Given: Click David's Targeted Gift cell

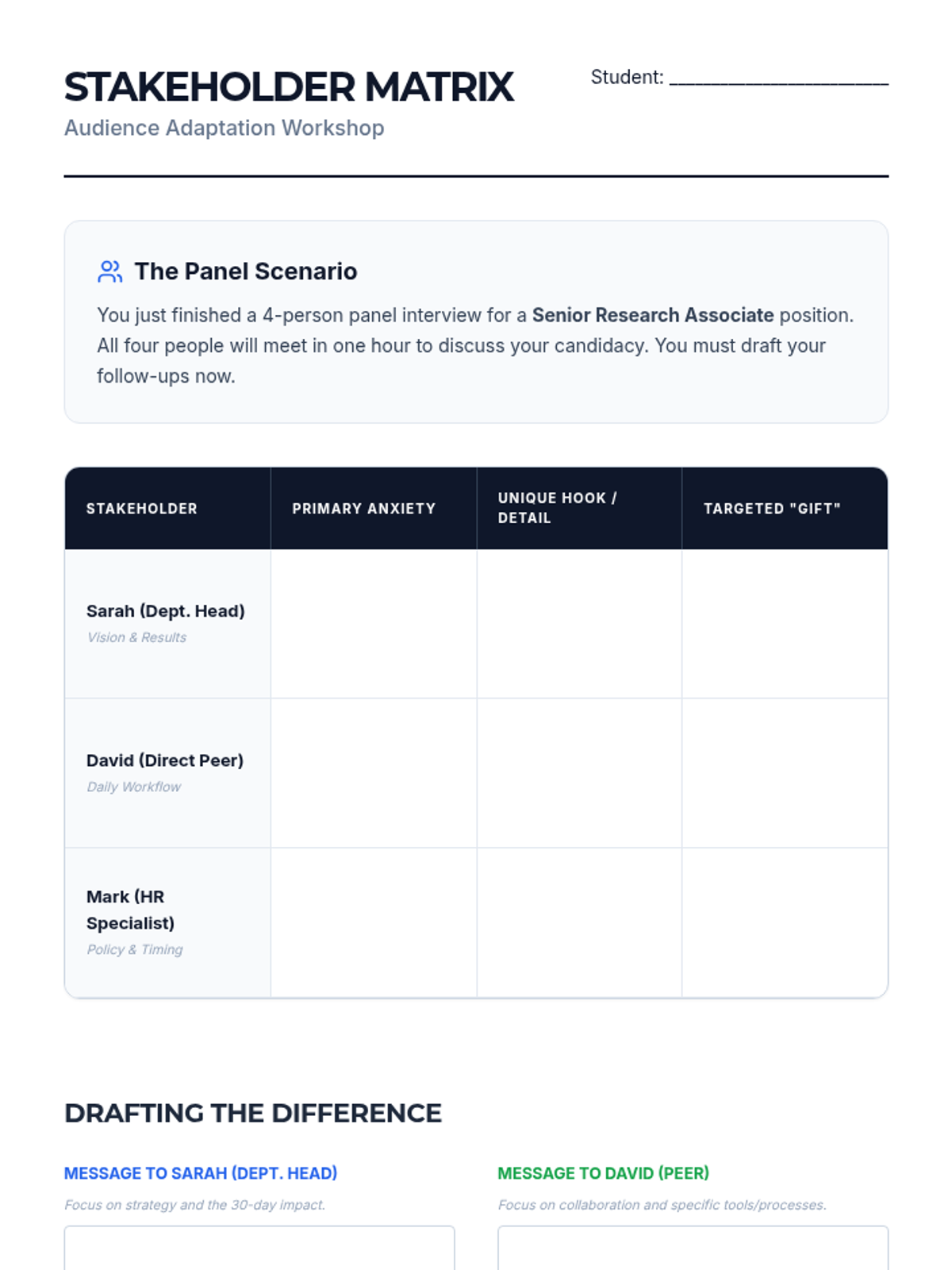Looking at the screenshot, I should point(785,773).
